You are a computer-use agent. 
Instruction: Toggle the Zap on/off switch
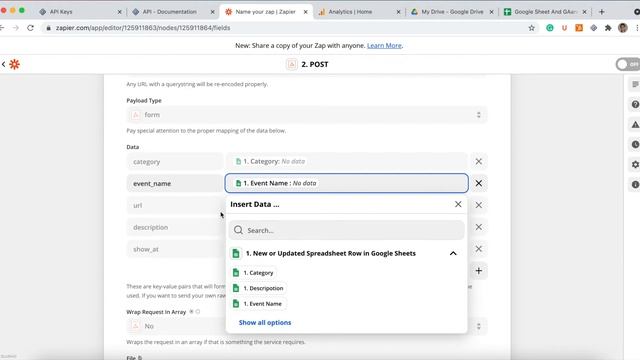click(628, 64)
